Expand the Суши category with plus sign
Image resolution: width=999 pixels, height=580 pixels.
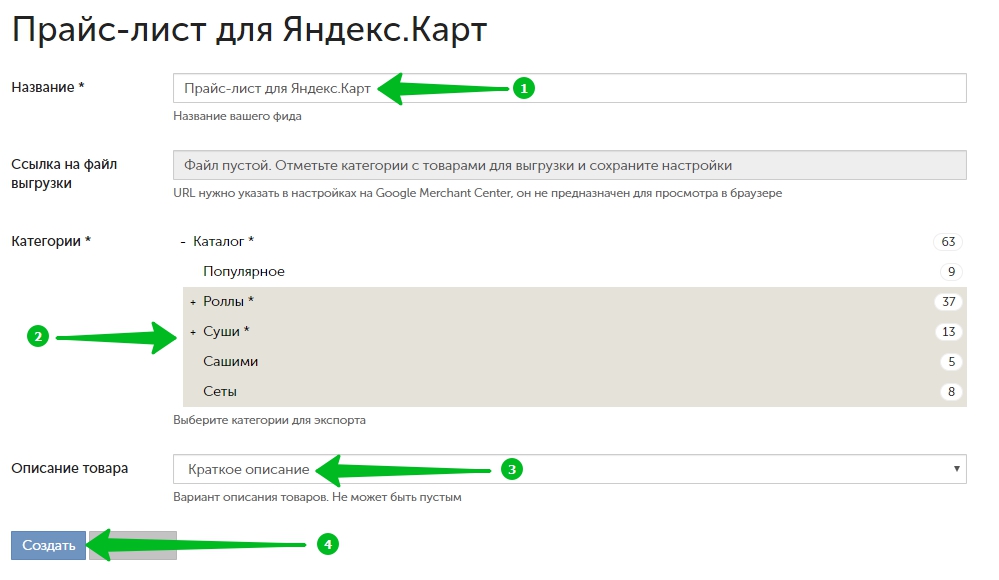192,332
